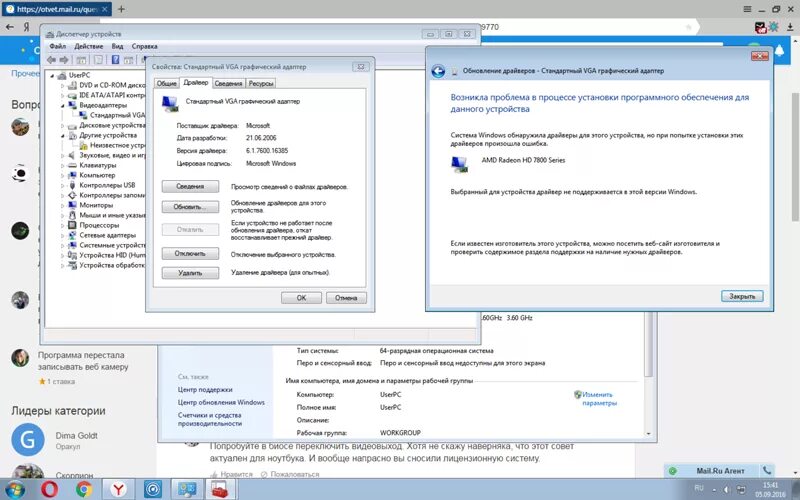Click Dima Goldt's G avatar
The height and width of the screenshot is (500, 800).
coord(28,440)
